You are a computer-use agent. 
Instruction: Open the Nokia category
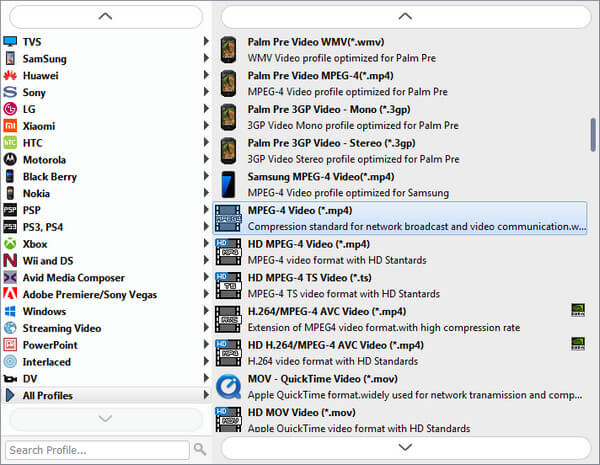point(106,193)
